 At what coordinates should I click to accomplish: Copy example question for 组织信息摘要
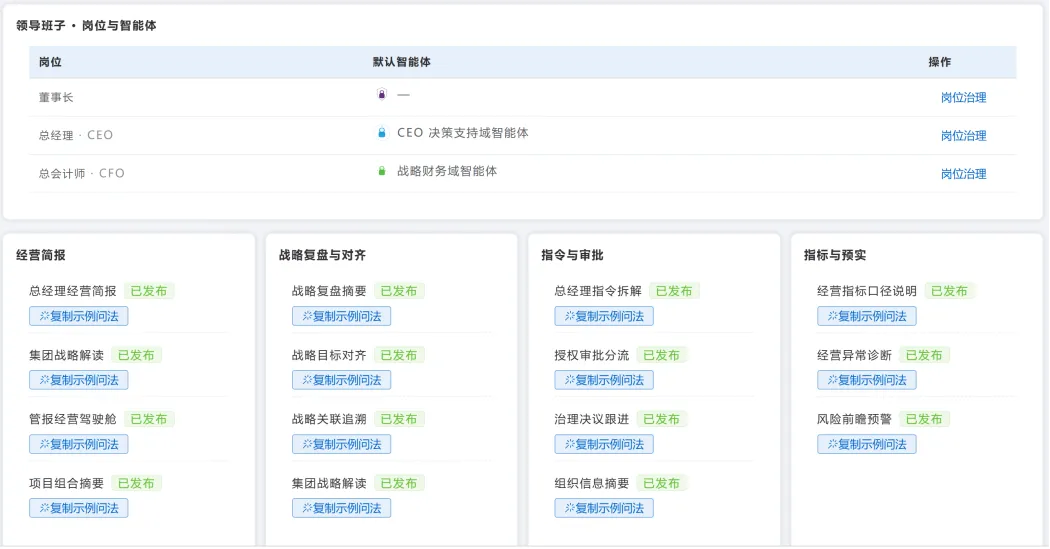click(x=604, y=508)
